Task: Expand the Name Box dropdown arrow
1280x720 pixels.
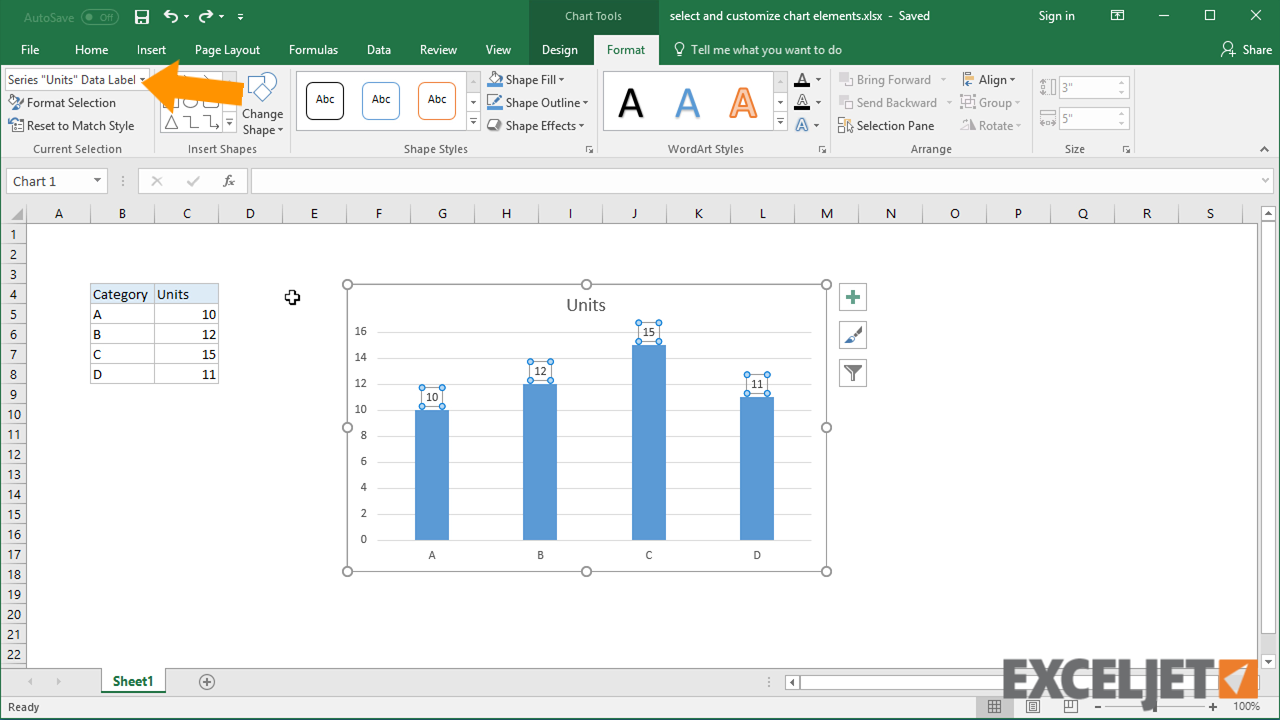Action: point(97,181)
